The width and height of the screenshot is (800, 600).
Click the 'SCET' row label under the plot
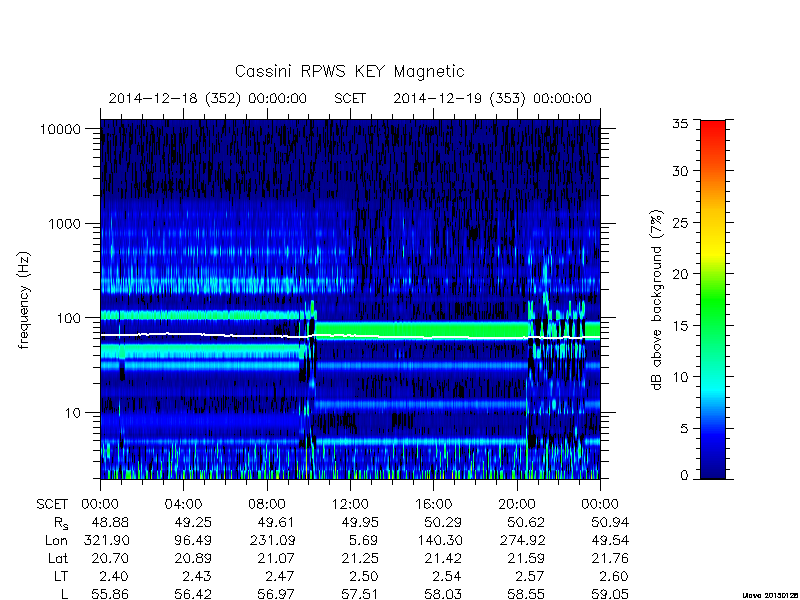tap(52, 505)
